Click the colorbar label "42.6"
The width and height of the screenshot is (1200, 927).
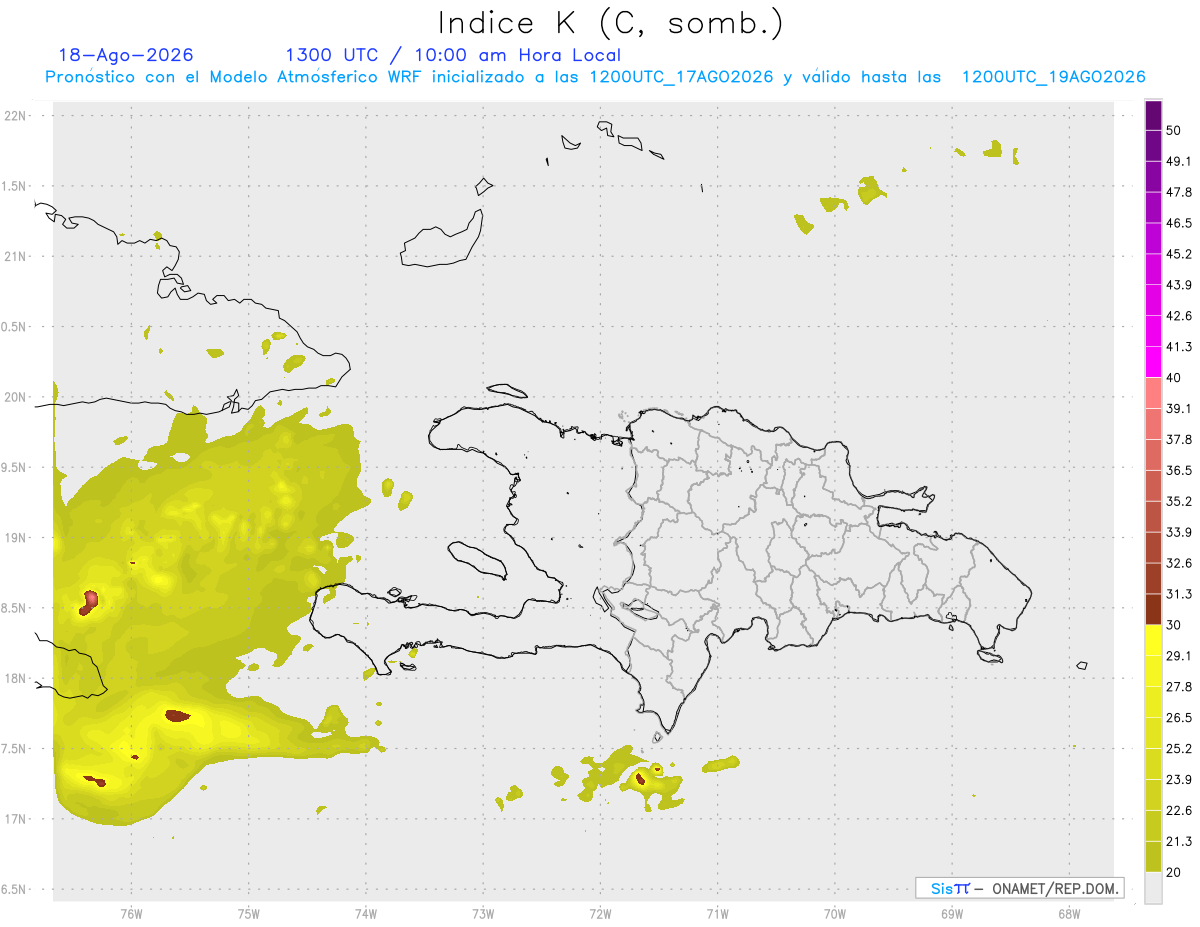tap(1179, 317)
